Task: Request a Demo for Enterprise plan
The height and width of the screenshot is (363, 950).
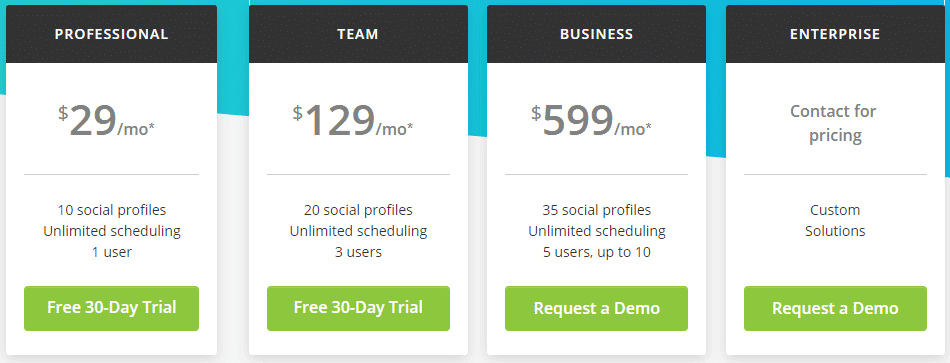Action: [835, 308]
